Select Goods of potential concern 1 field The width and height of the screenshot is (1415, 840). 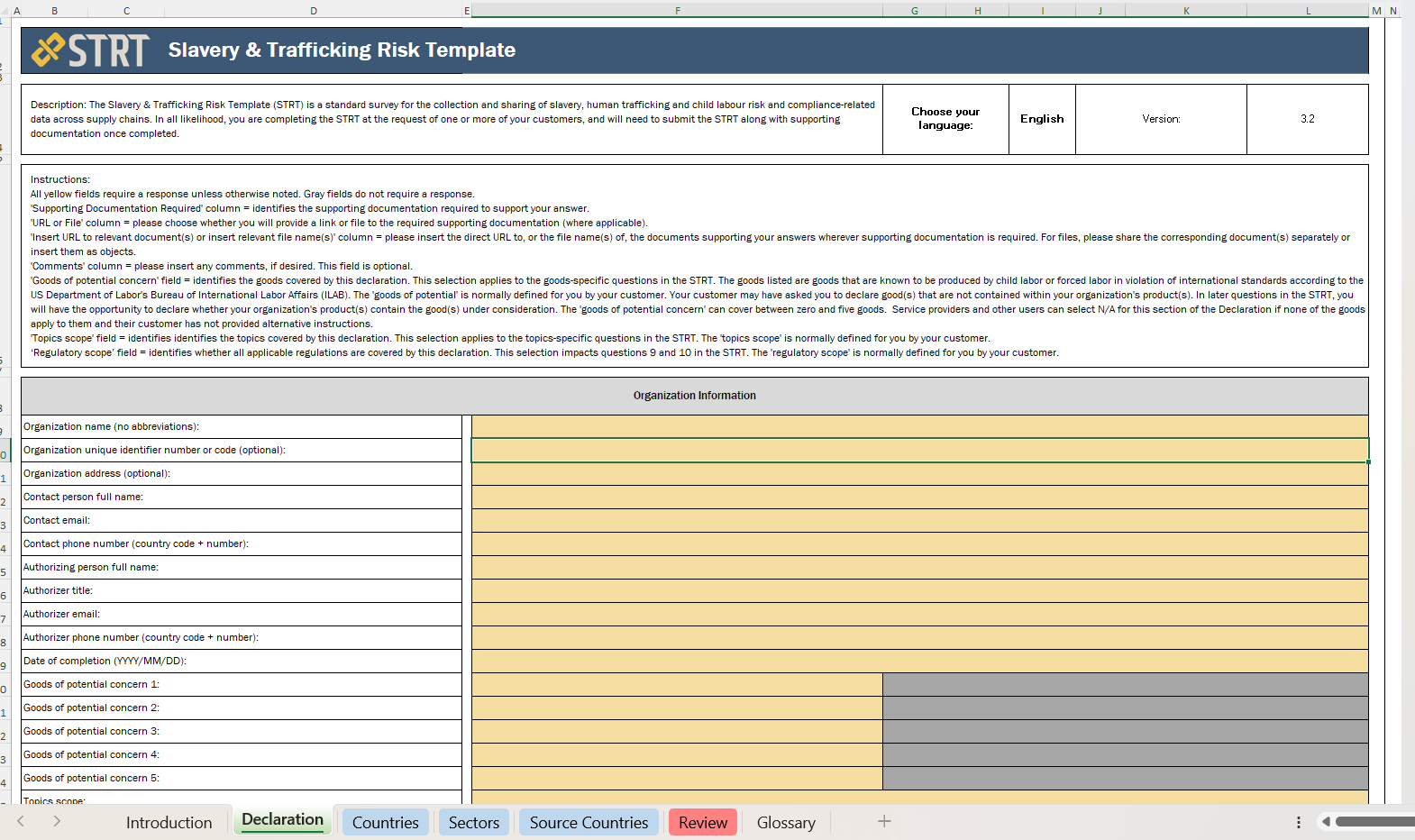pos(677,685)
